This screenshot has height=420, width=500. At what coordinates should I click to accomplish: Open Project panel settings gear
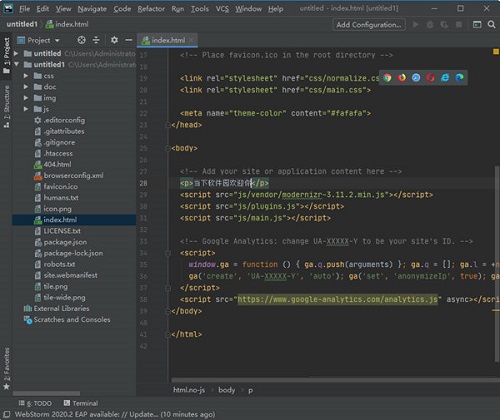pos(114,40)
